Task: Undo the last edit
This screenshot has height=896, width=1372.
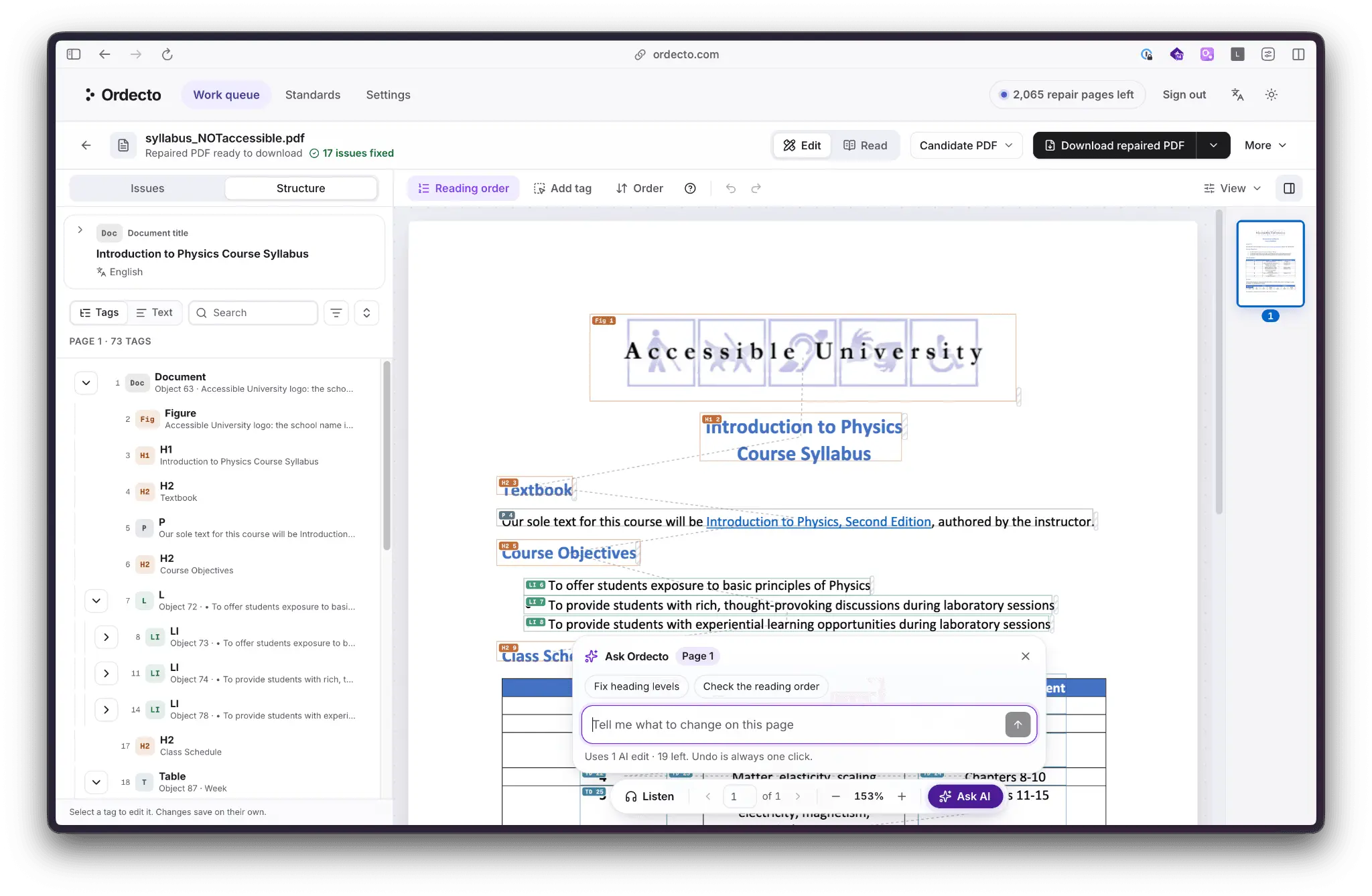Action: (731, 189)
